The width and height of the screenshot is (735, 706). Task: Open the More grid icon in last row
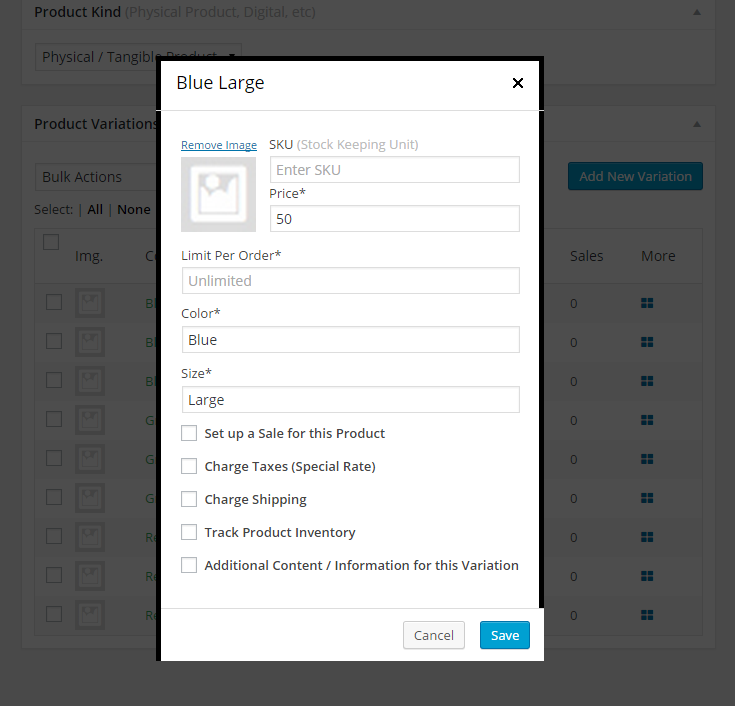(x=647, y=615)
